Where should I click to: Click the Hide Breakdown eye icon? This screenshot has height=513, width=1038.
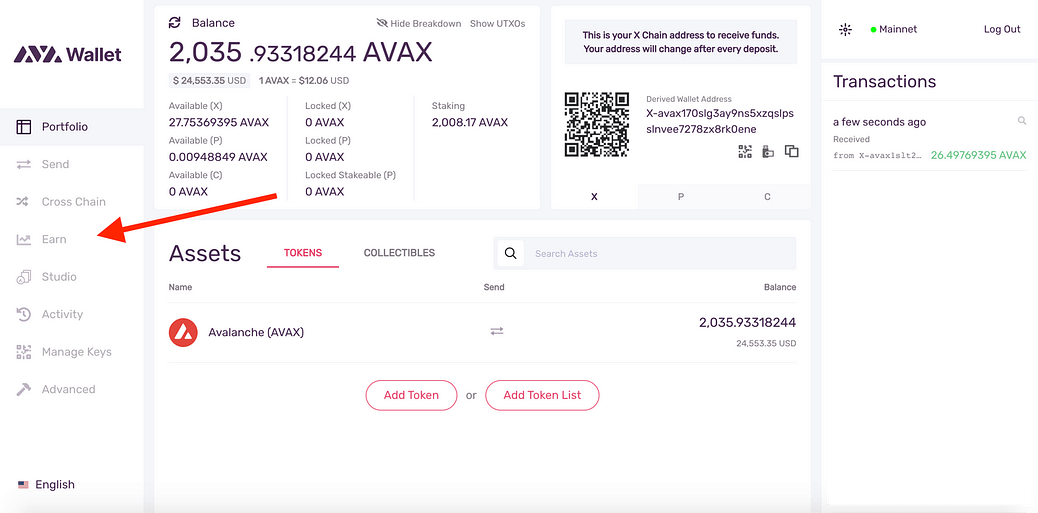click(382, 23)
